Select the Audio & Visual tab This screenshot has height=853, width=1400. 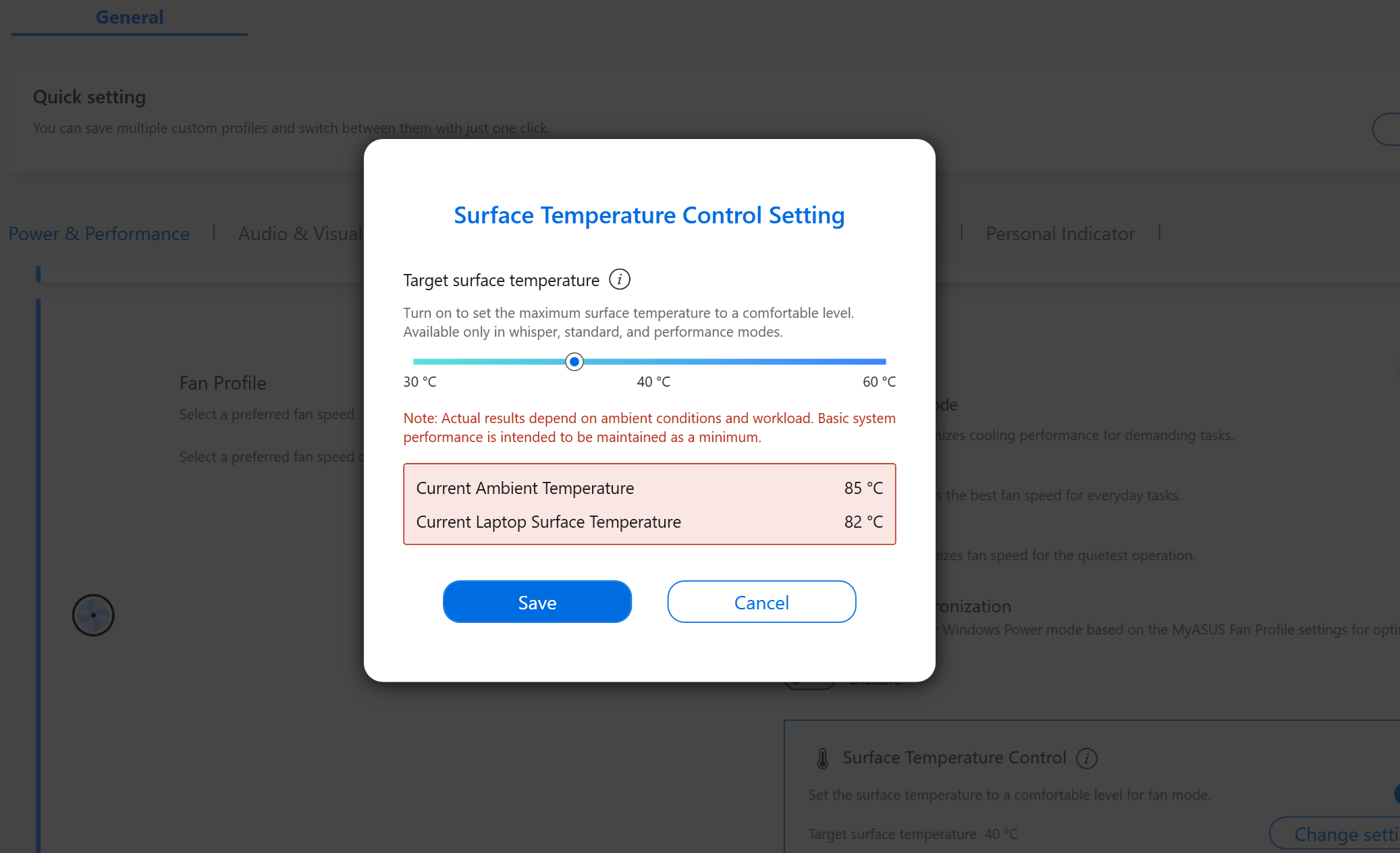(x=300, y=233)
